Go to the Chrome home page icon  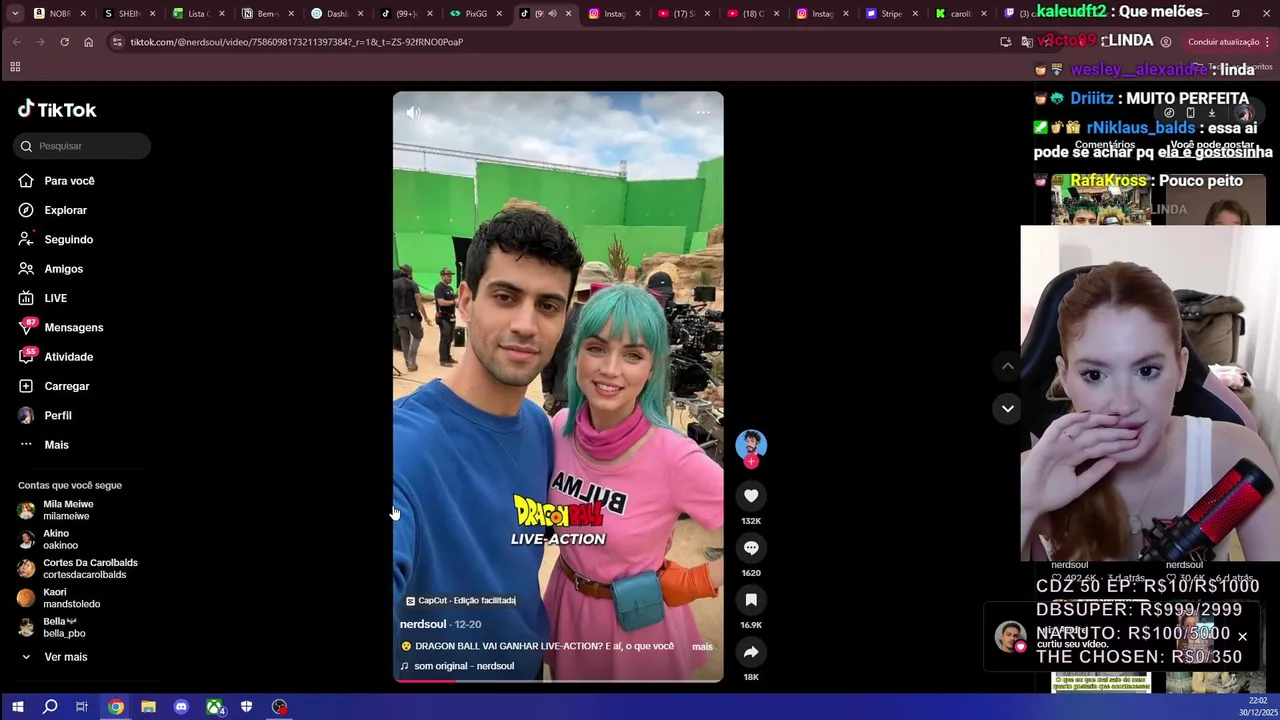pos(88,42)
